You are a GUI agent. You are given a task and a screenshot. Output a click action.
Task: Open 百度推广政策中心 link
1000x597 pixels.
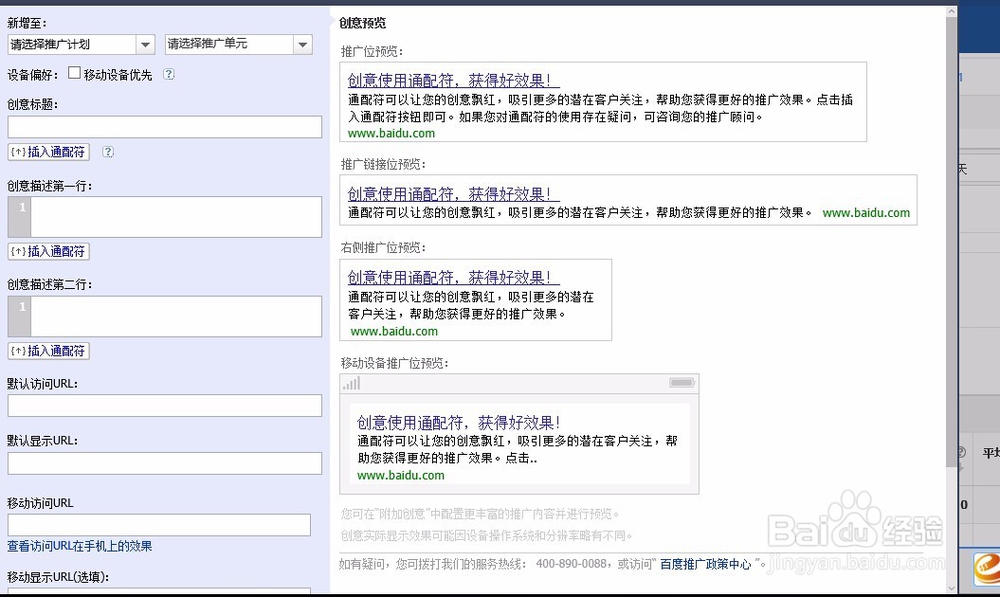[705, 564]
